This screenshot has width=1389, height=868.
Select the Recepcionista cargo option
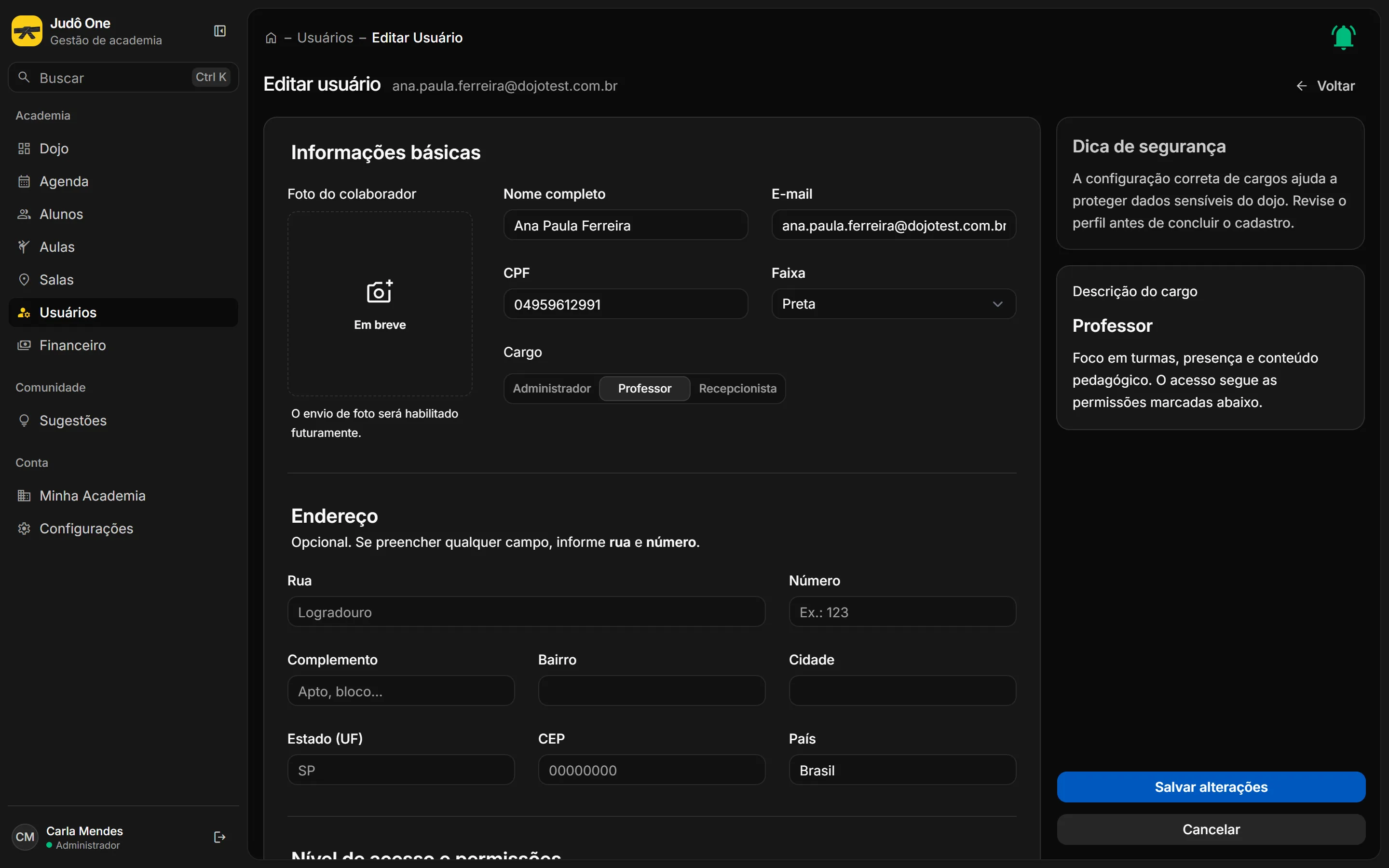pyautogui.click(x=737, y=389)
